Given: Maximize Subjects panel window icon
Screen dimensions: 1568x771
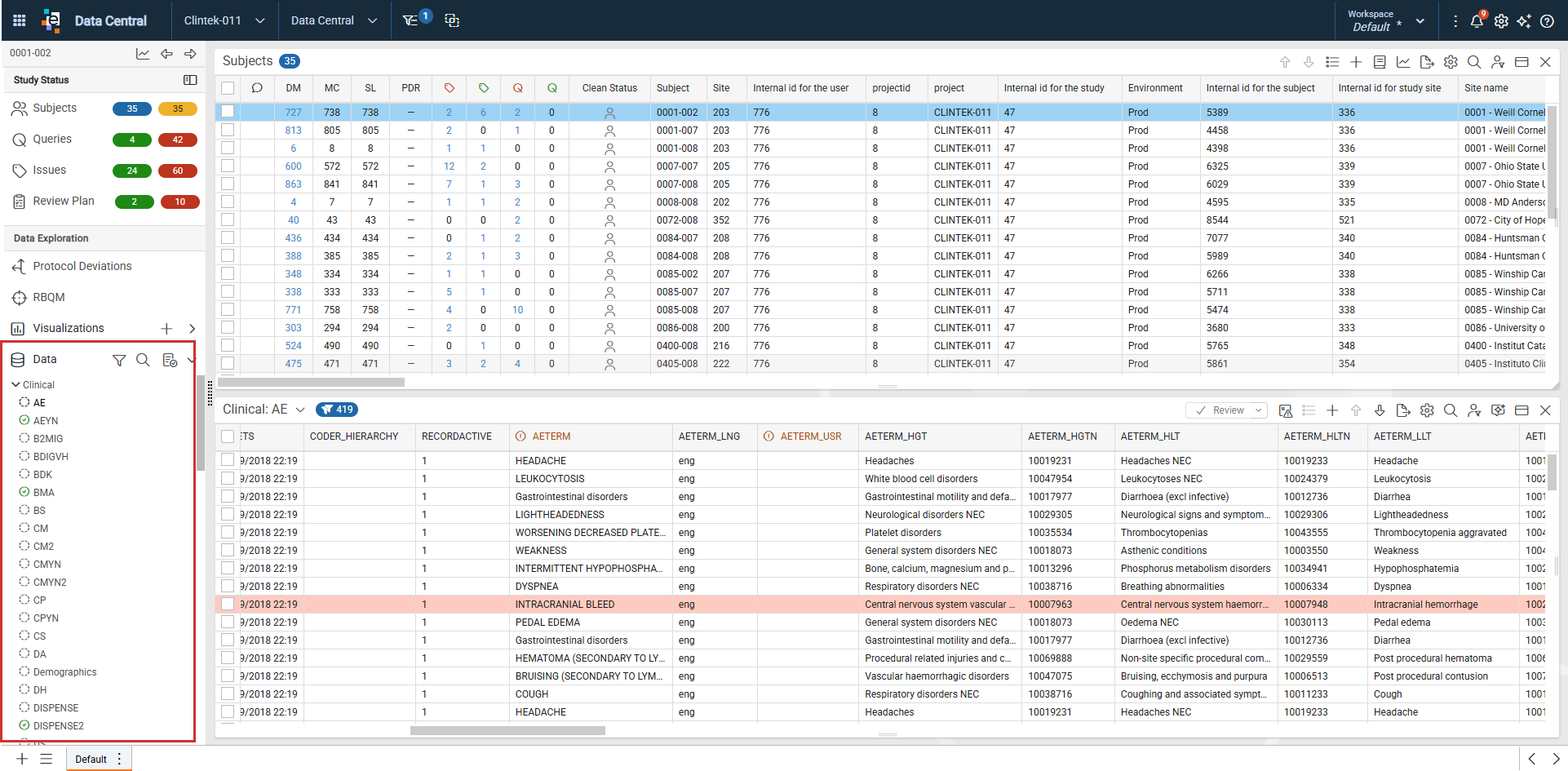Looking at the screenshot, I should point(1521,62).
